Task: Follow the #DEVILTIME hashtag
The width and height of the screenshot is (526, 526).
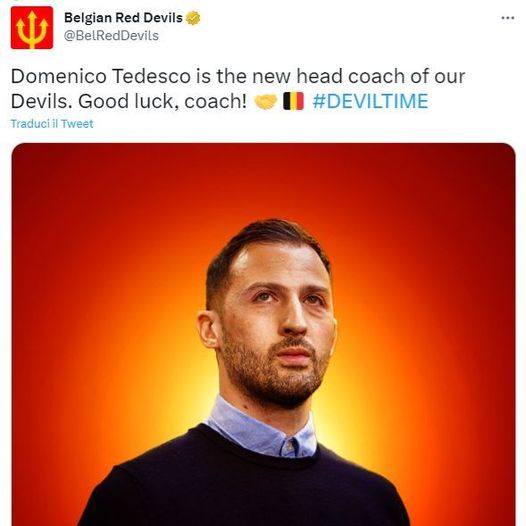Action: [x=370, y=101]
